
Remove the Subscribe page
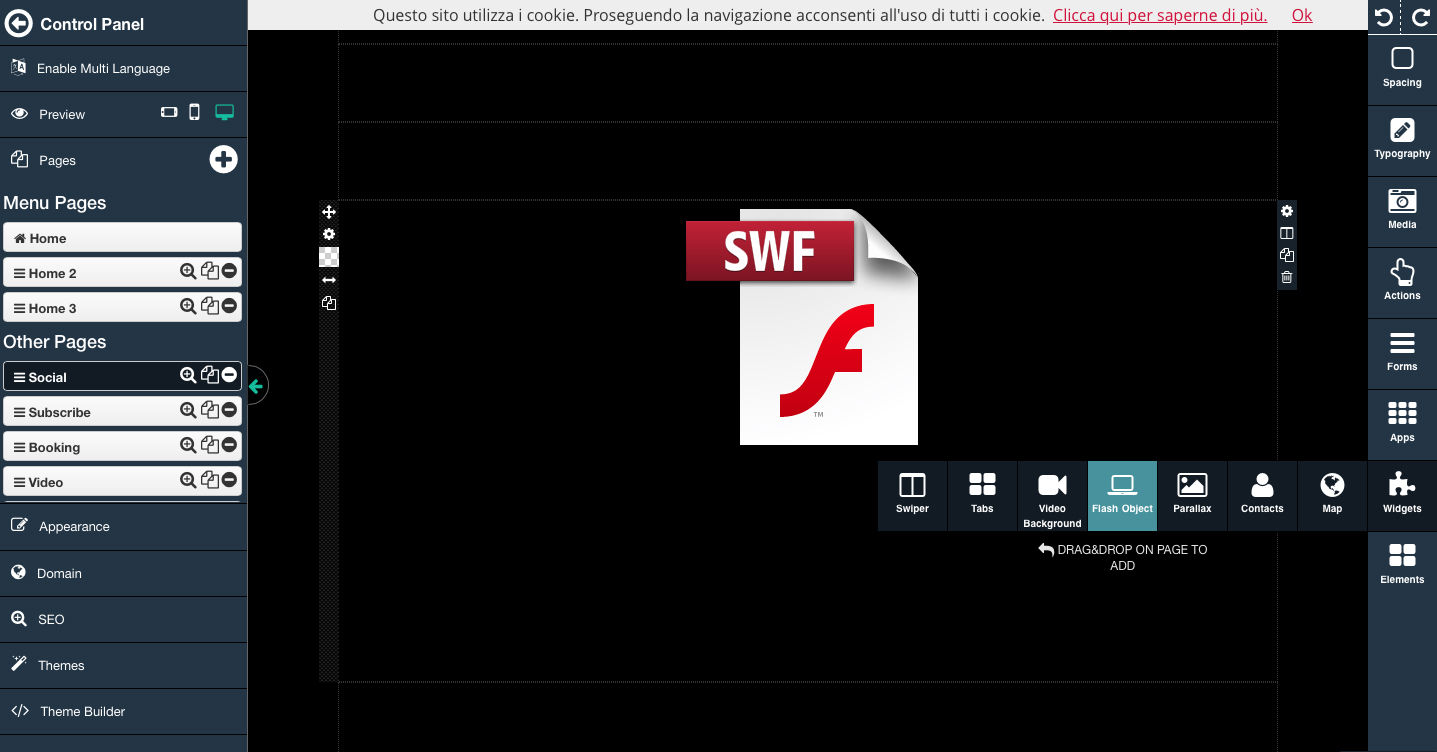(x=229, y=410)
